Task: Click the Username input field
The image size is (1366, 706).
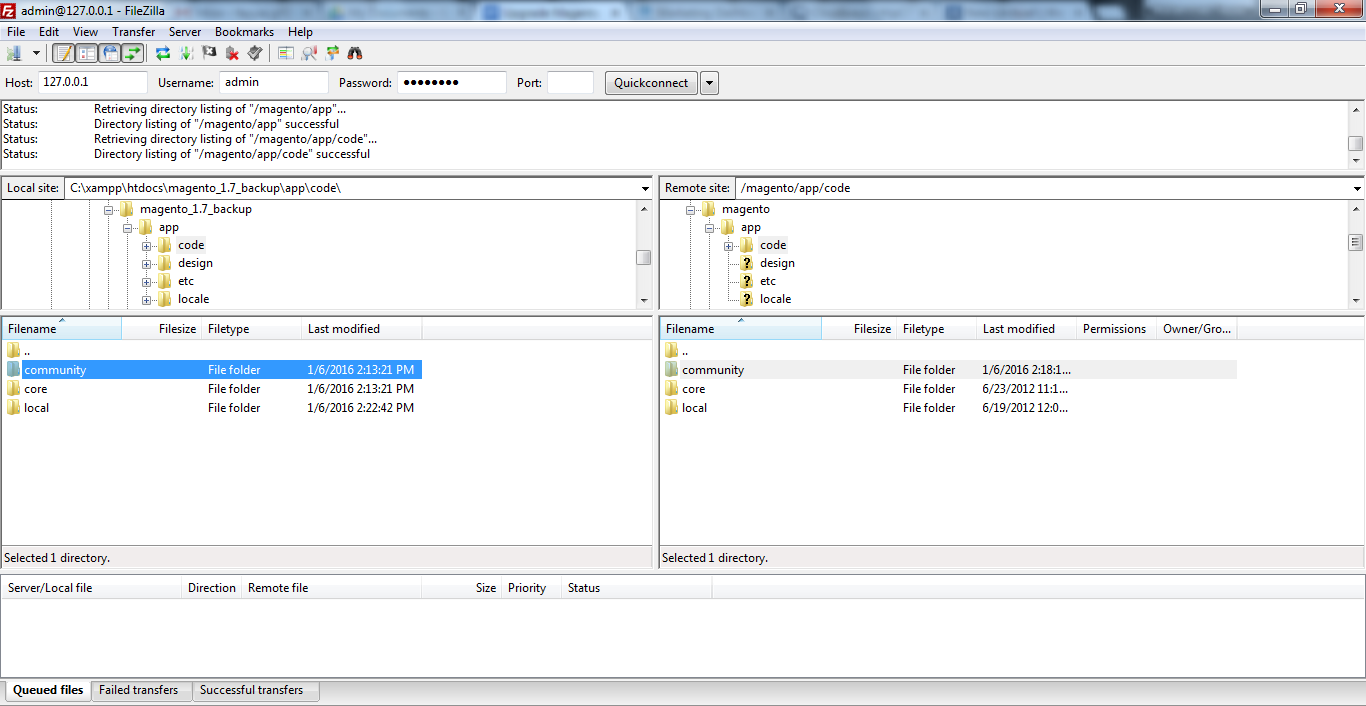Action: [x=274, y=82]
